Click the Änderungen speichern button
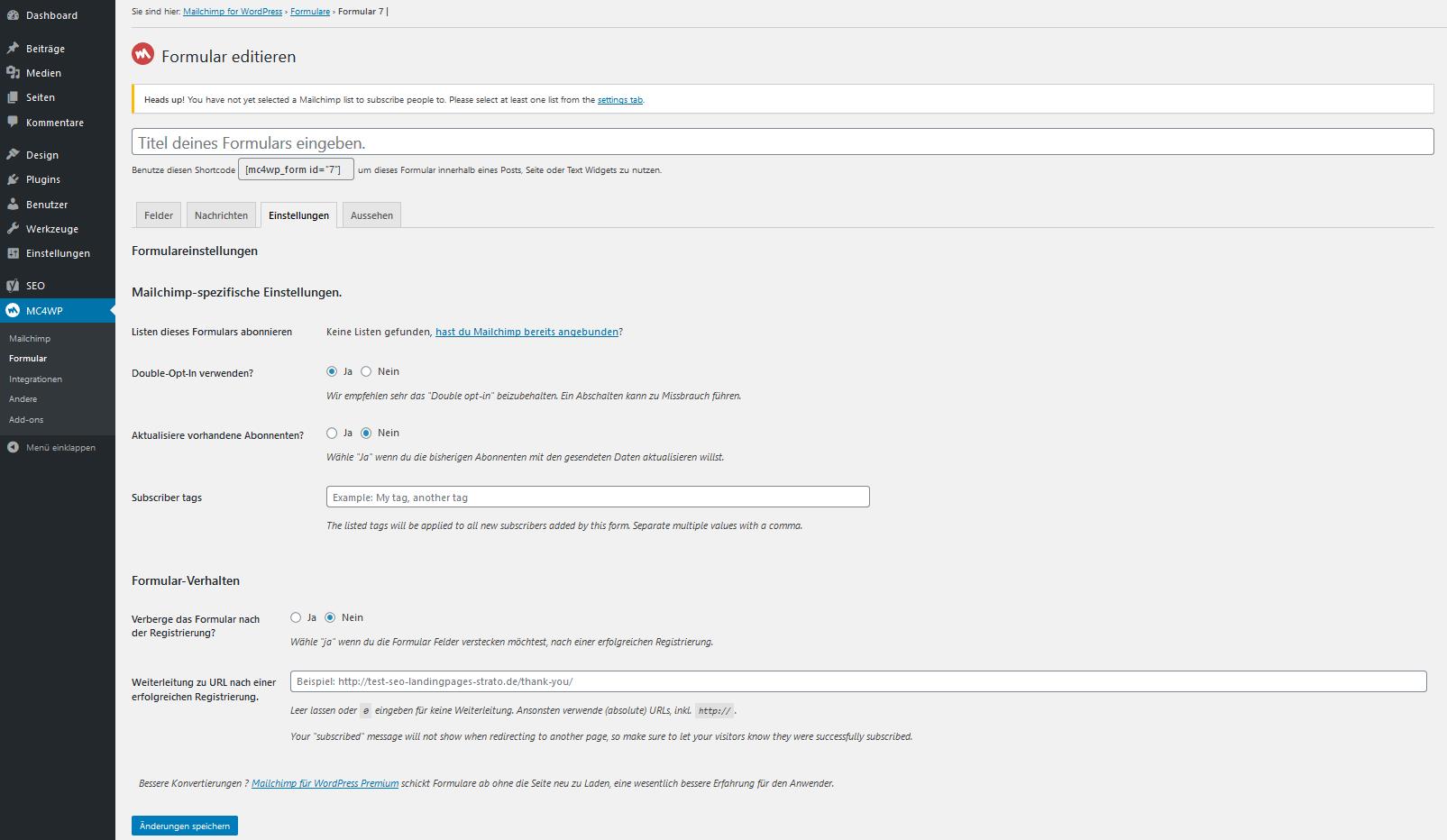The width and height of the screenshot is (1447, 840). click(x=185, y=826)
